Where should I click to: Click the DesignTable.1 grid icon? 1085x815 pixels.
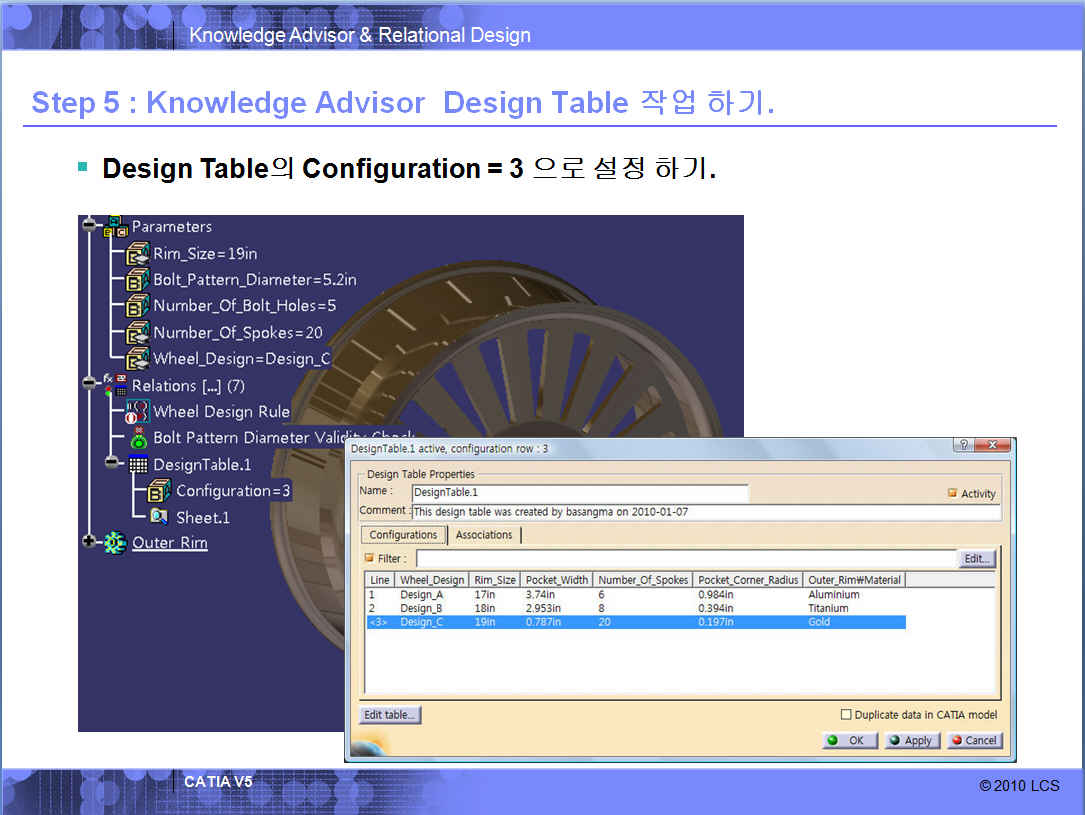click(138, 465)
